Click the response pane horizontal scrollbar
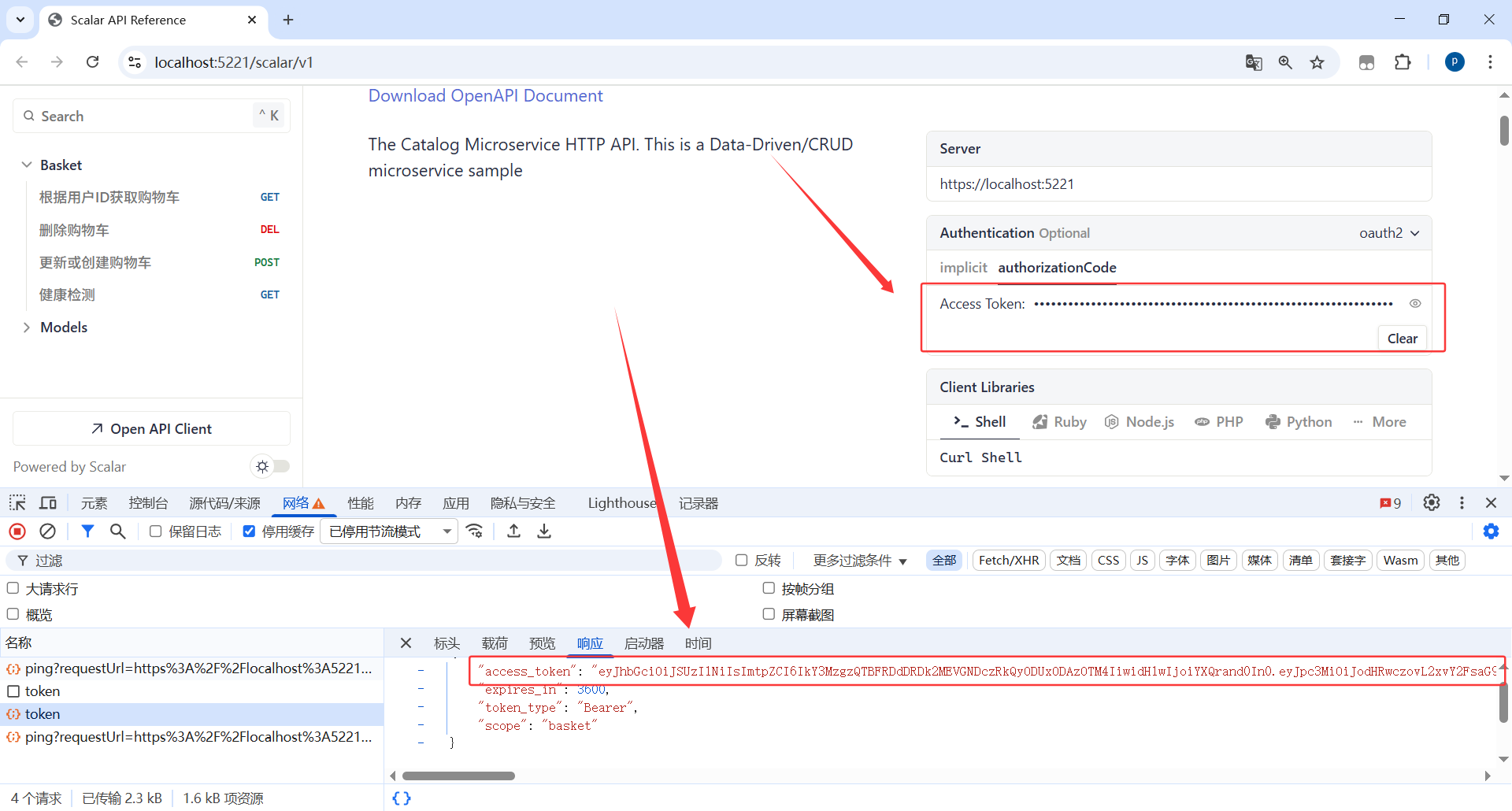The height and width of the screenshot is (811, 1512). pyautogui.click(x=458, y=776)
